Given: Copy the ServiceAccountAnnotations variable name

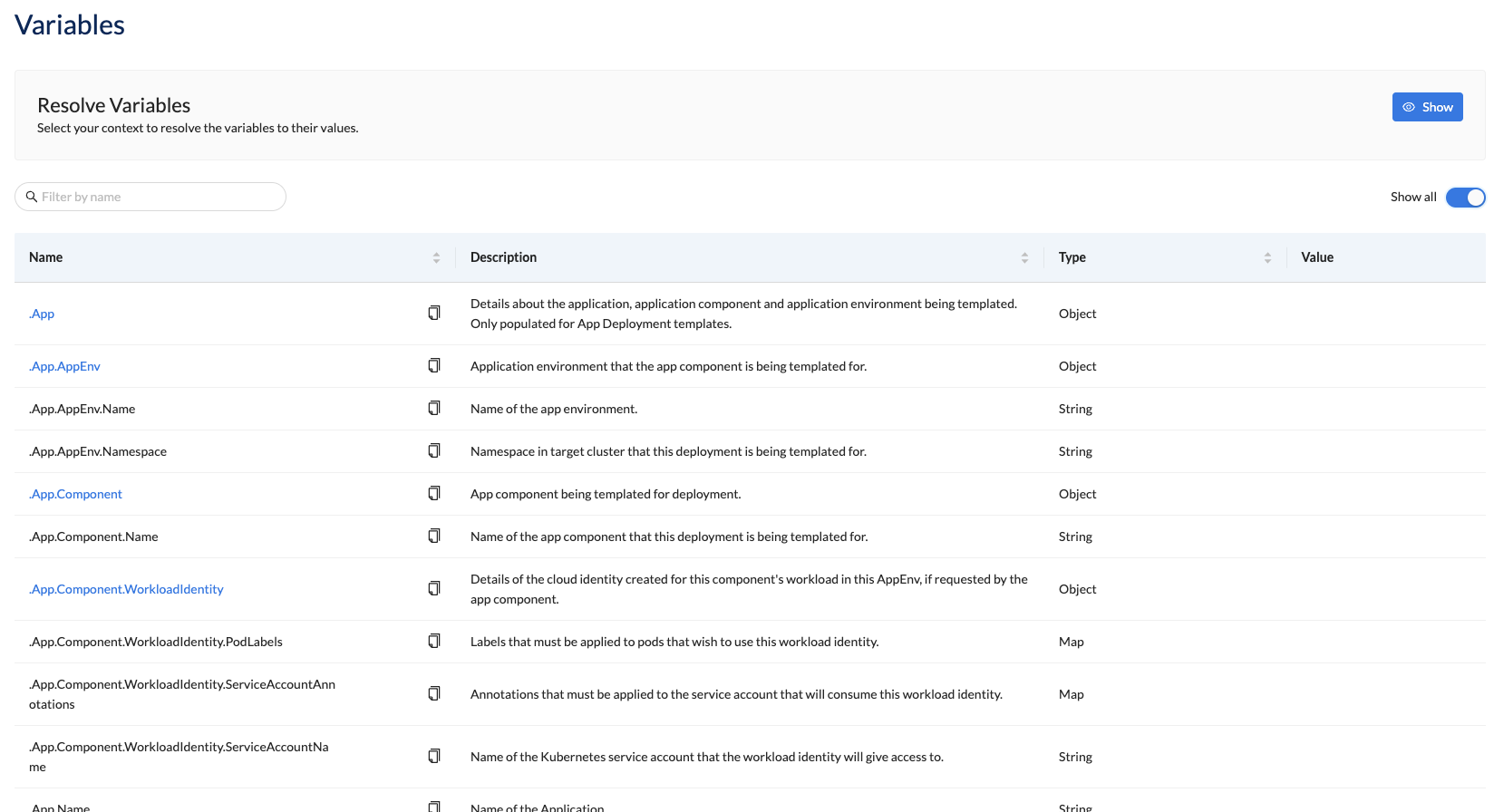Looking at the screenshot, I should (x=434, y=693).
